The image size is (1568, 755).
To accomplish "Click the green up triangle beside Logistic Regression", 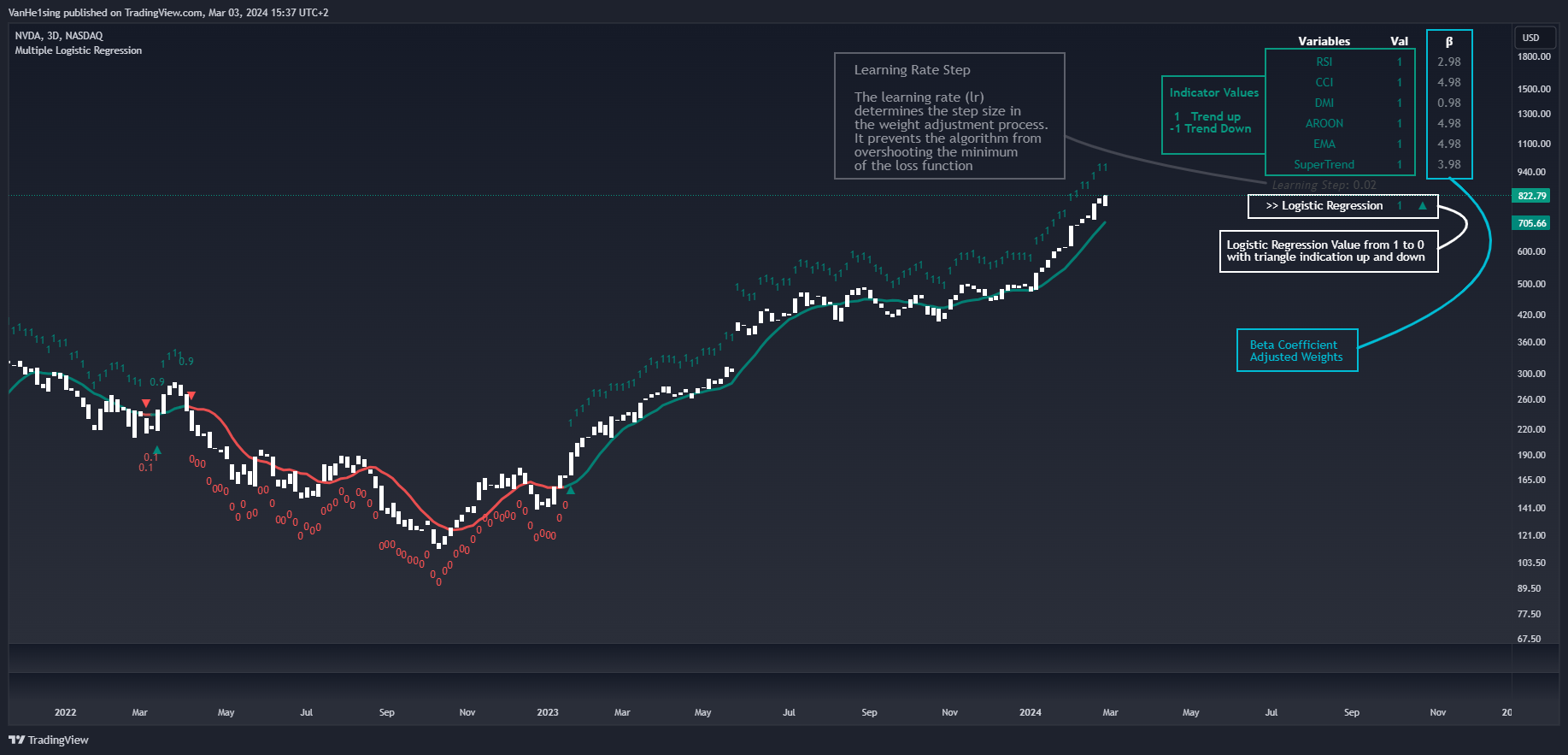I will tap(1423, 205).
